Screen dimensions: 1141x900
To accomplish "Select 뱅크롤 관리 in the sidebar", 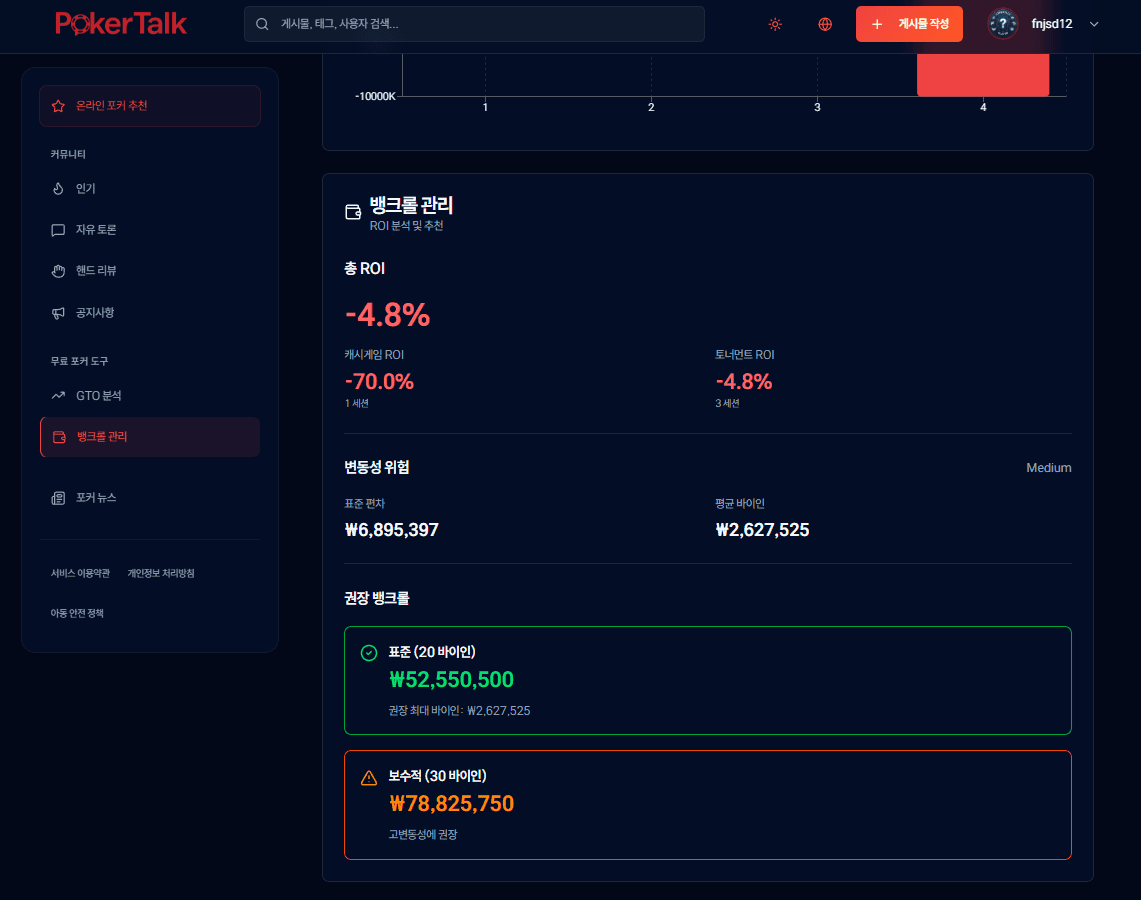I will [150, 437].
